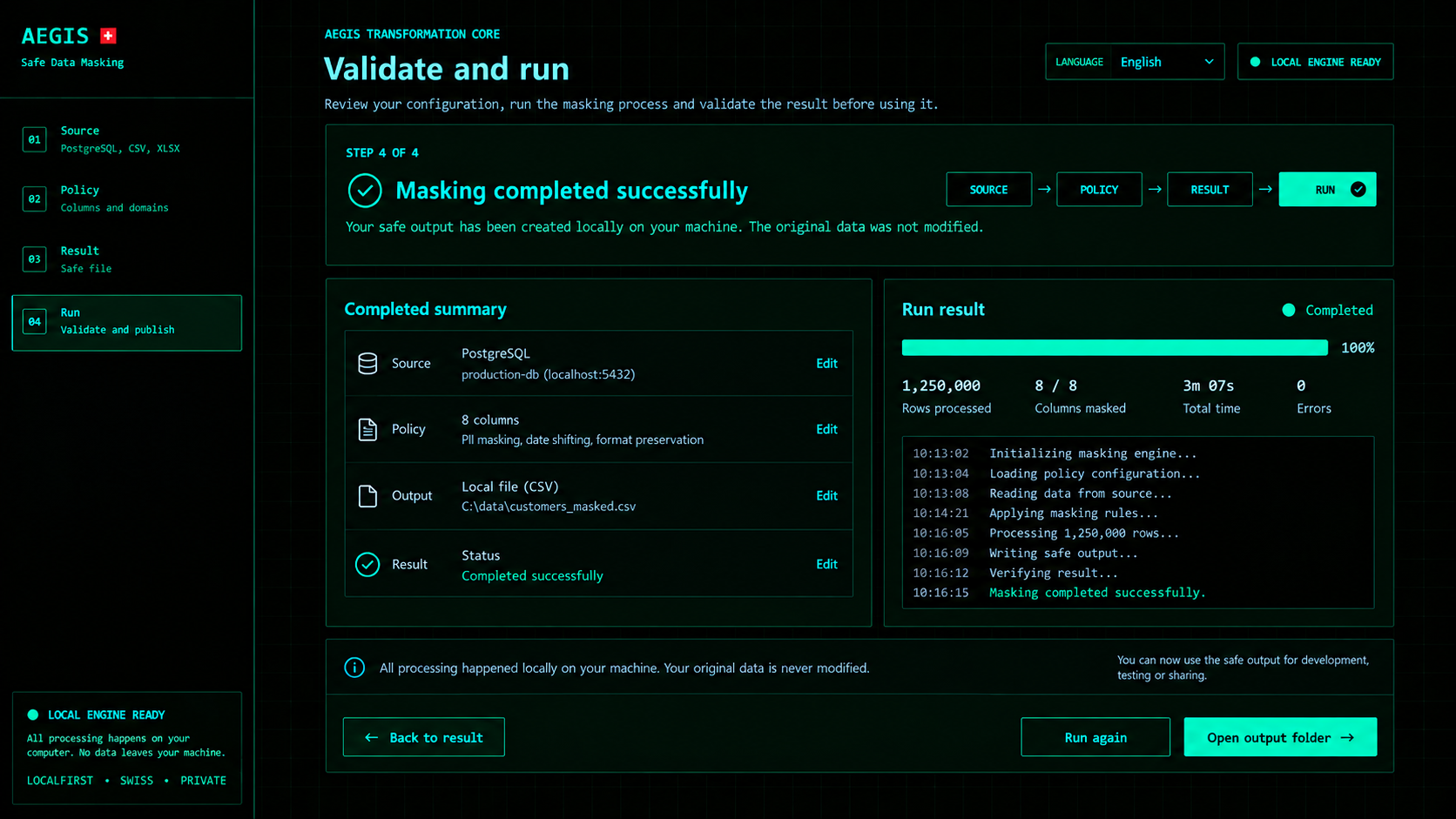This screenshot has height=819, width=1456.
Task: Select Run Validate and publish in sidebar
Action: point(126,323)
